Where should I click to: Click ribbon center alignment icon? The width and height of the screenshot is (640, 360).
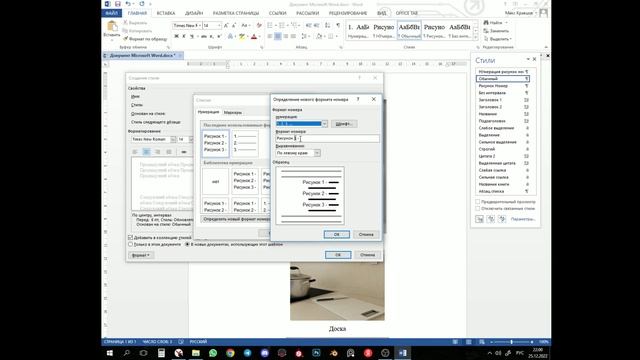[x=278, y=36]
